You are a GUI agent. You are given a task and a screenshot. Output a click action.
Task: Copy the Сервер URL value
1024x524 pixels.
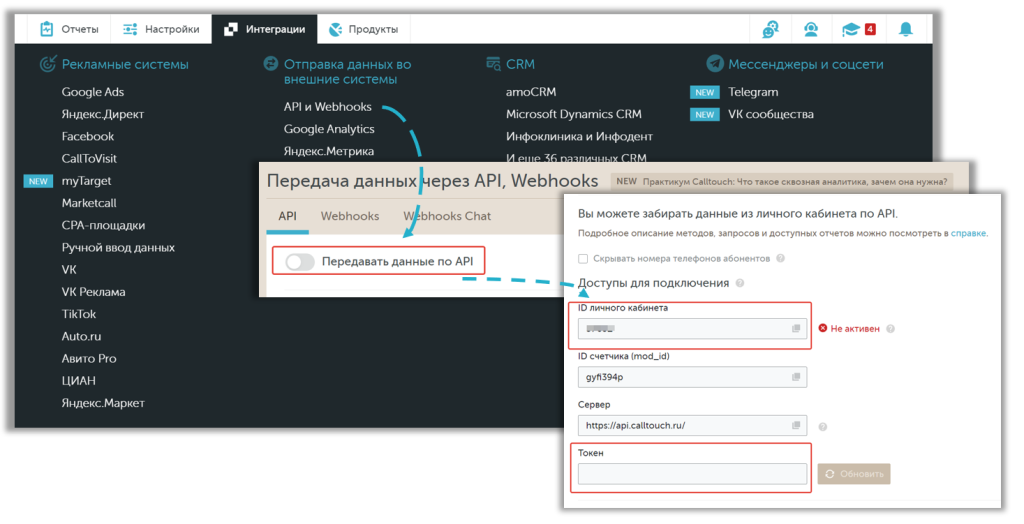click(795, 425)
